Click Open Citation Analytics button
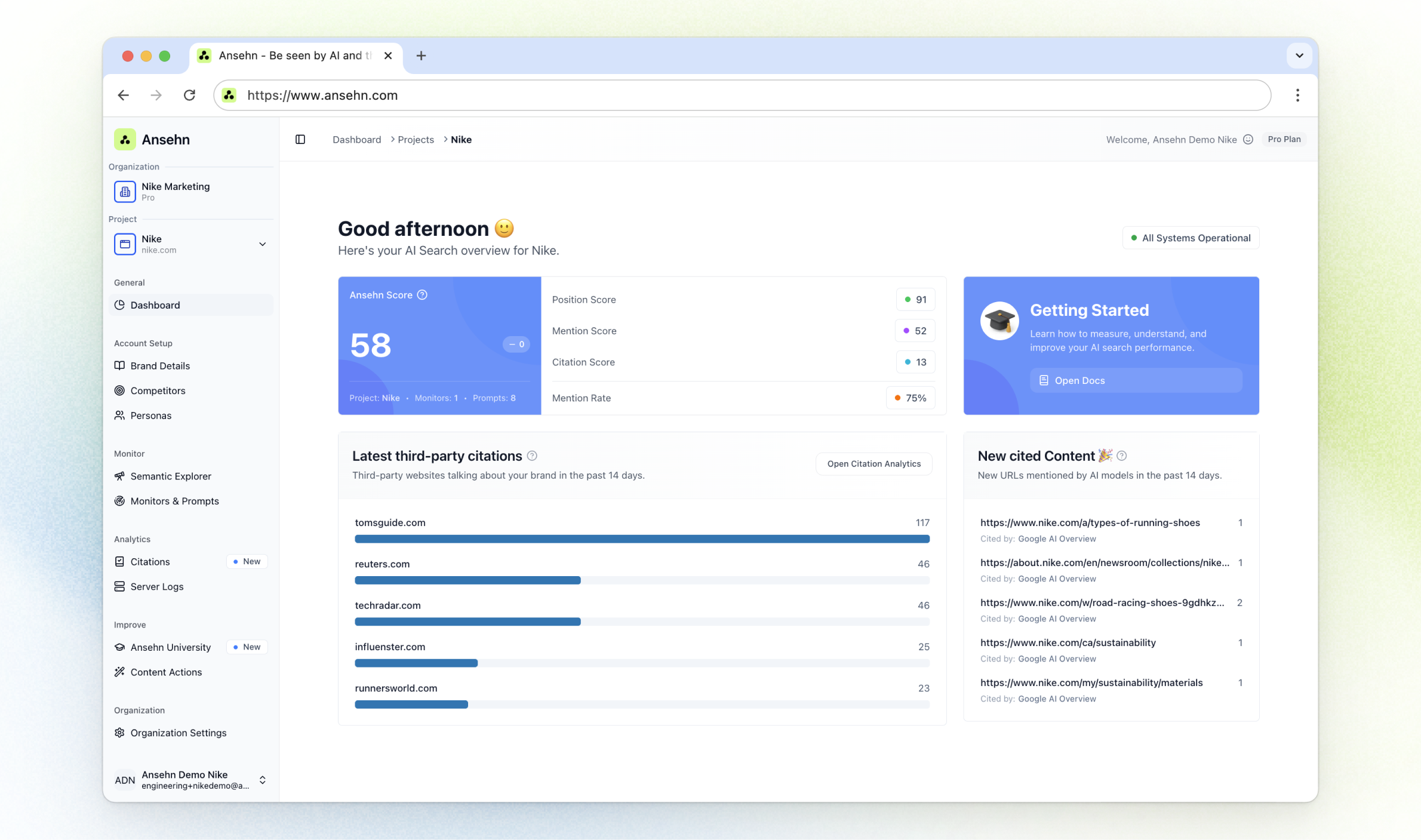The width and height of the screenshot is (1421, 840). click(x=873, y=464)
